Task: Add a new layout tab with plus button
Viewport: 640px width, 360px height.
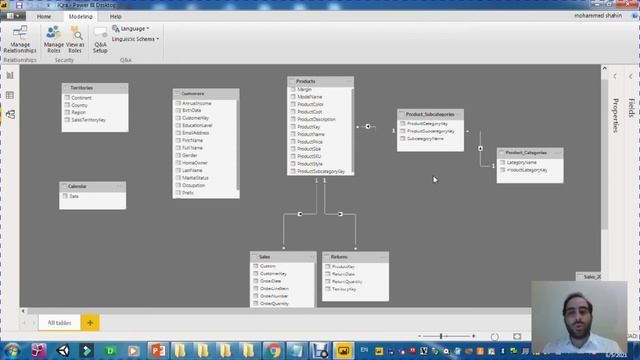Action: coord(90,323)
